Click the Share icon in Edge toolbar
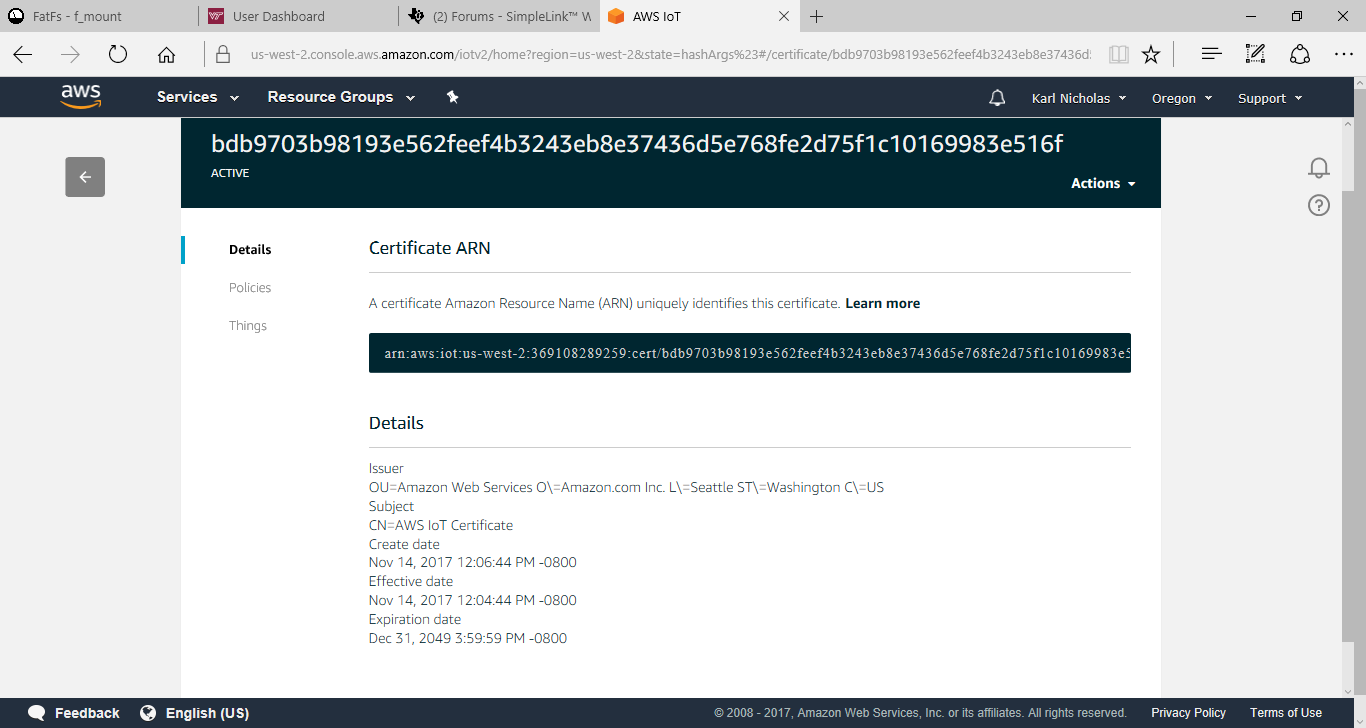The width and height of the screenshot is (1366, 728). click(x=1300, y=54)
